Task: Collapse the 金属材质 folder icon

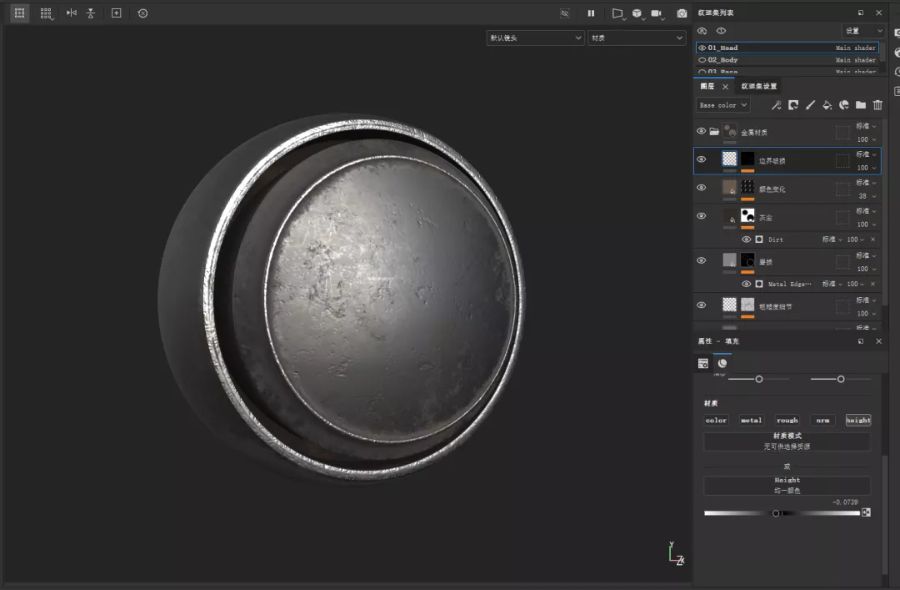Action: tap(714, 131)
